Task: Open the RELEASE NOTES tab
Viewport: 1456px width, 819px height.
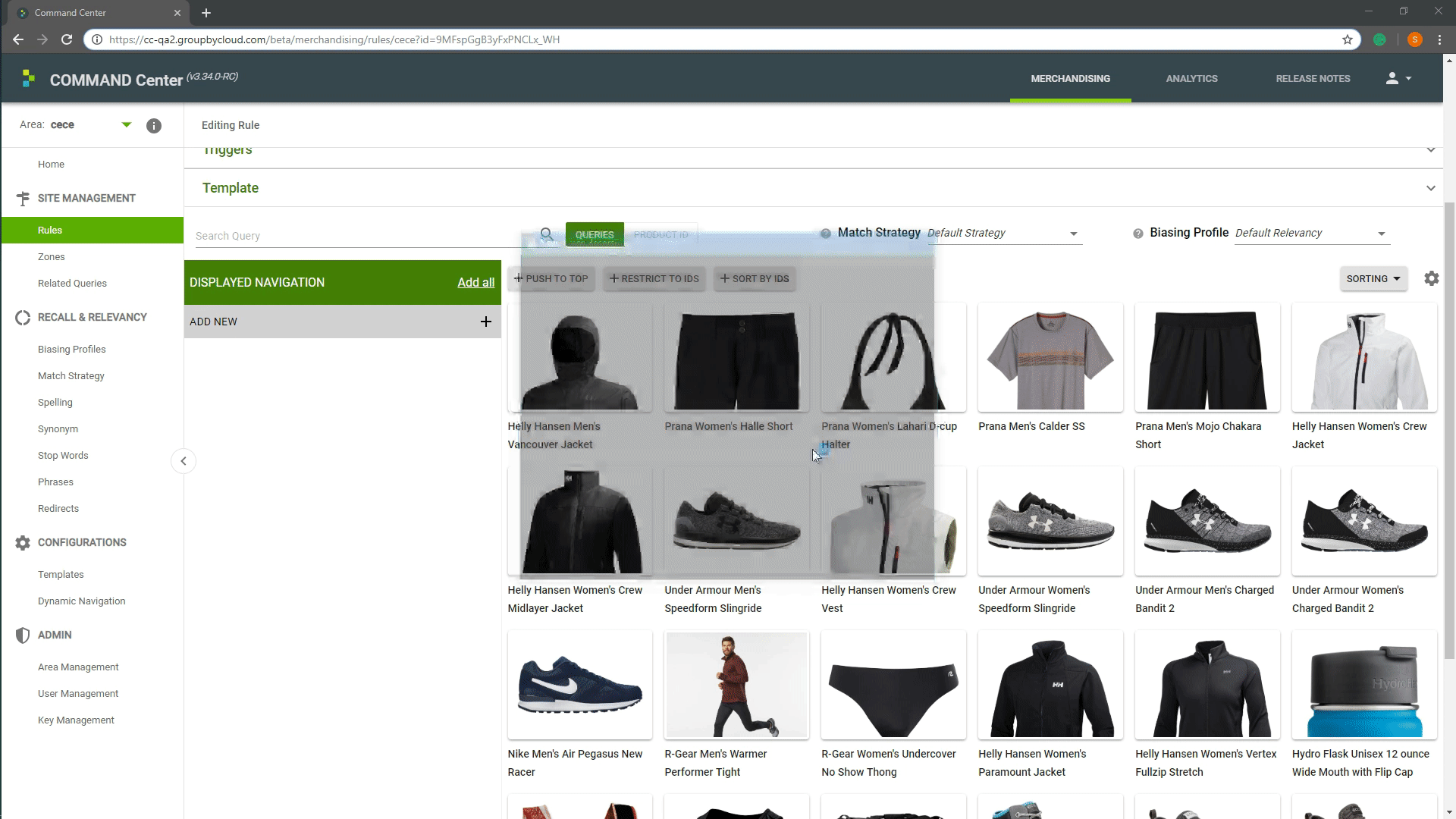Action: [1313, 79]
